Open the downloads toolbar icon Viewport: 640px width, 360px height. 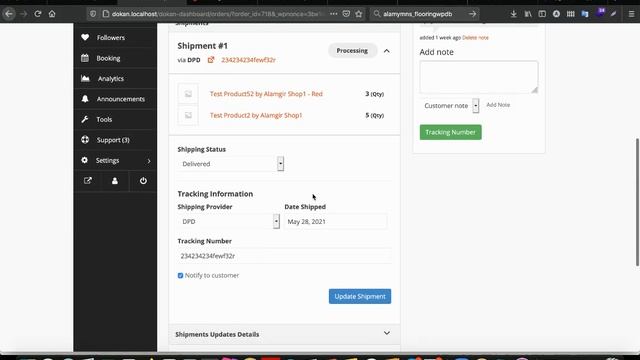tap(513, 14)
